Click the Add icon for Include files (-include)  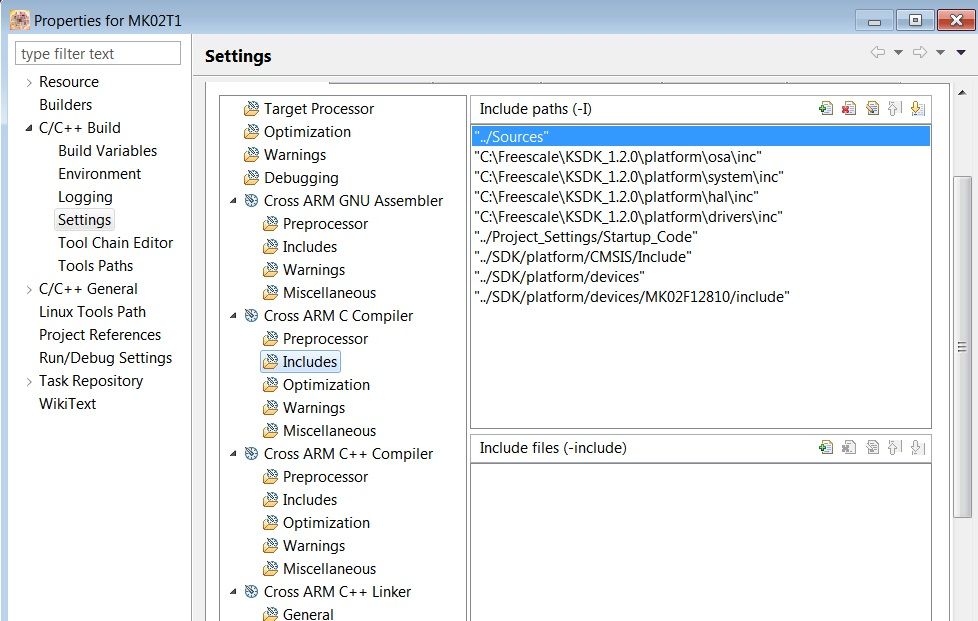(x=826, y=448)
